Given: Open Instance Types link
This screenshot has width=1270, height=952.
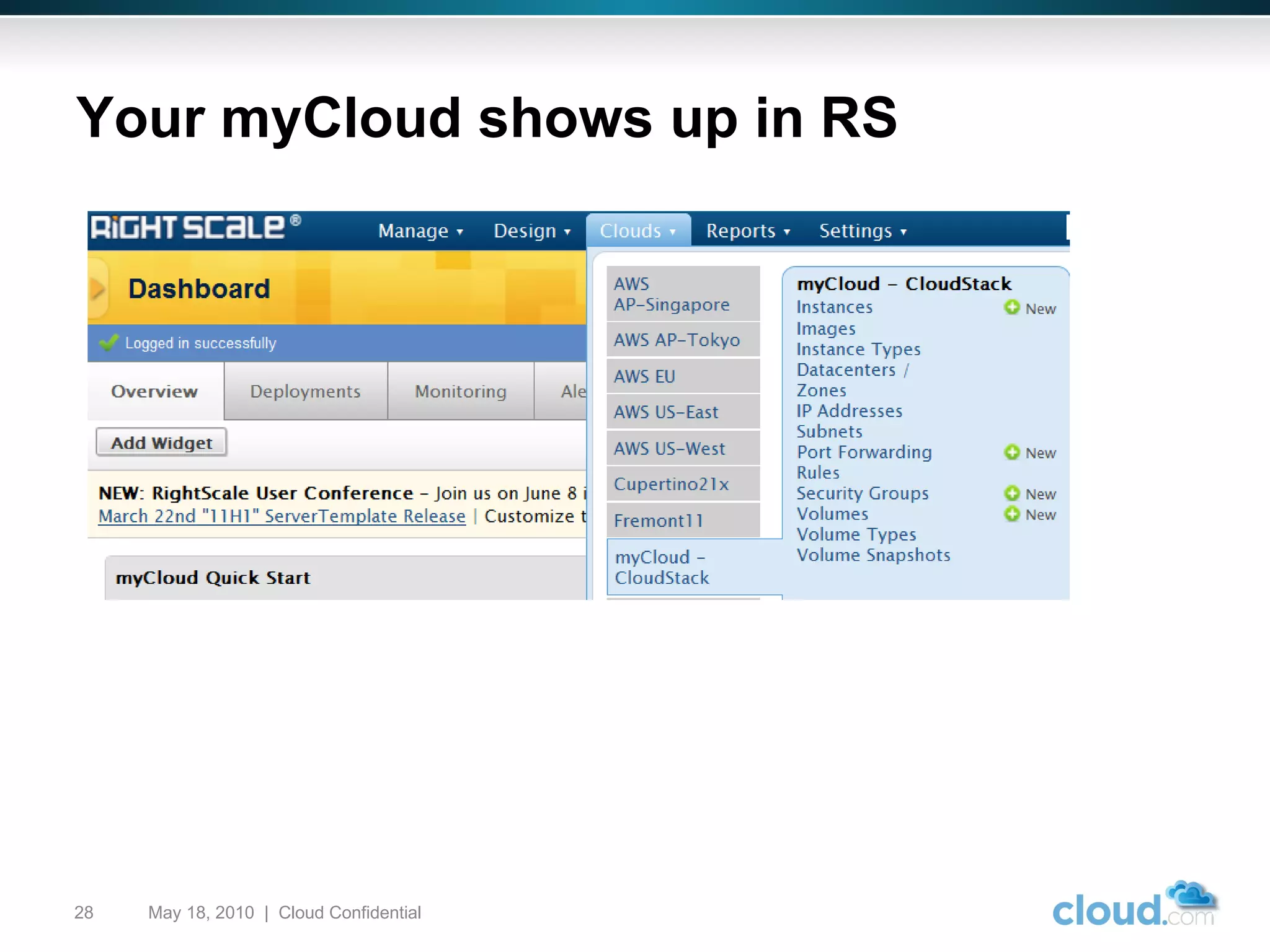Looking at the screenshot, I should click(x=858, y=350).
